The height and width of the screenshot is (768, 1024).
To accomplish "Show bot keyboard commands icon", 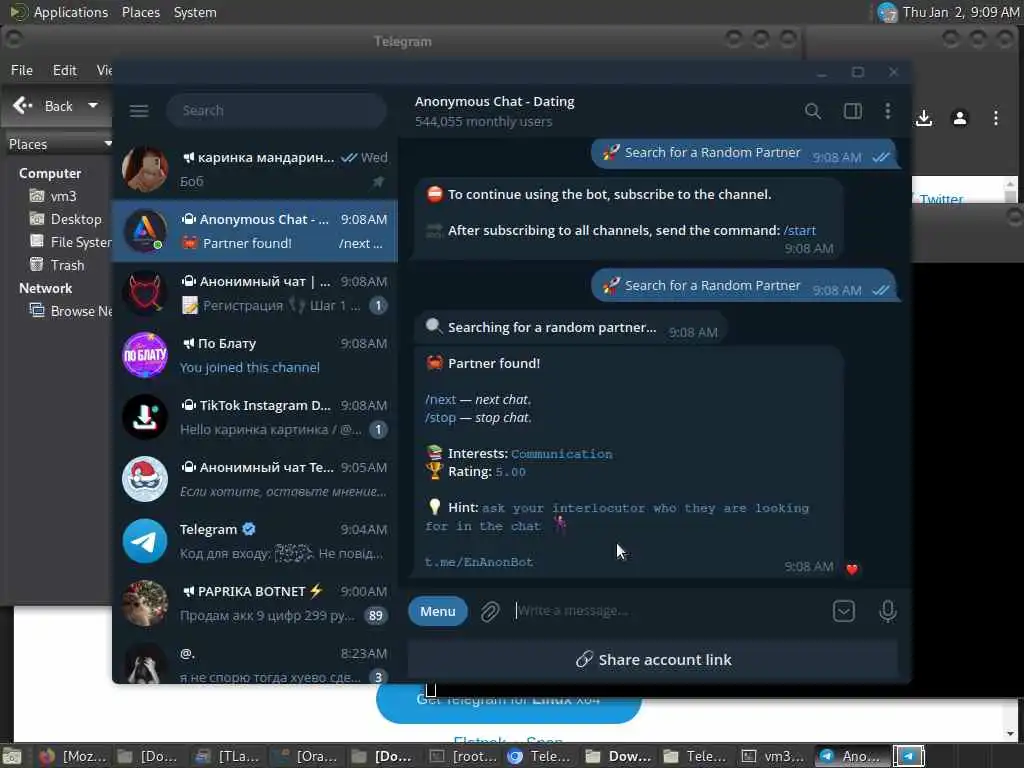I will tap(844, 611).
